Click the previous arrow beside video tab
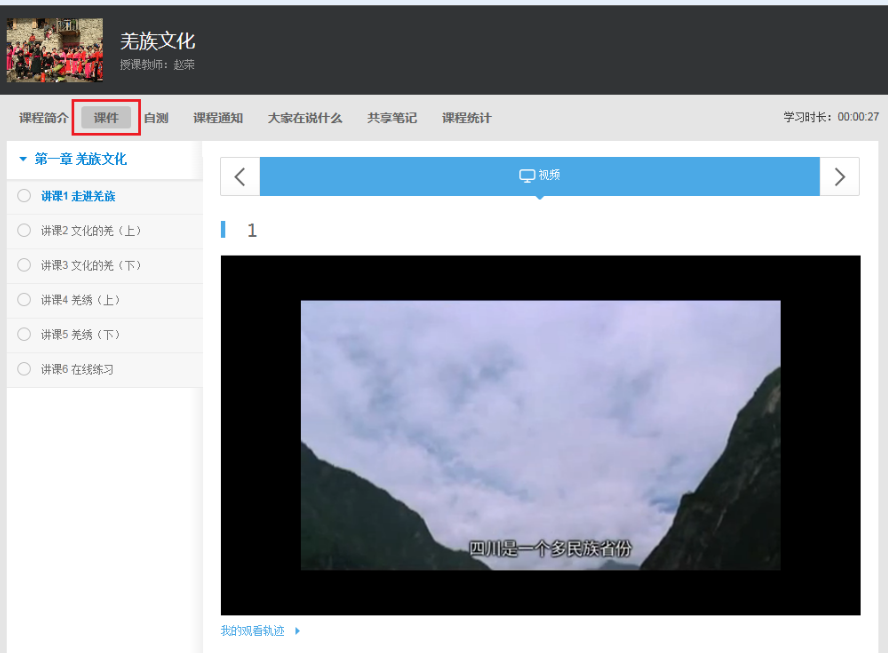This screenshot has width=888, height=653. point(240,177)
